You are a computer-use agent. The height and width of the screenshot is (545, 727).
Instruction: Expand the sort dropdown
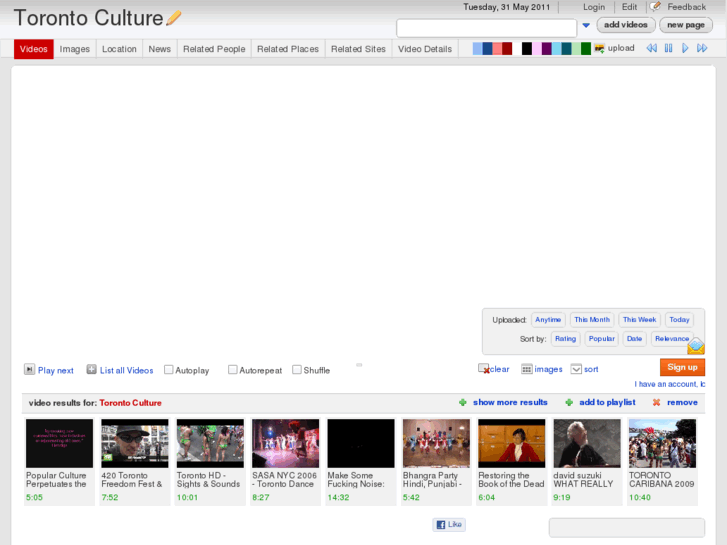[x=576, y=369]
